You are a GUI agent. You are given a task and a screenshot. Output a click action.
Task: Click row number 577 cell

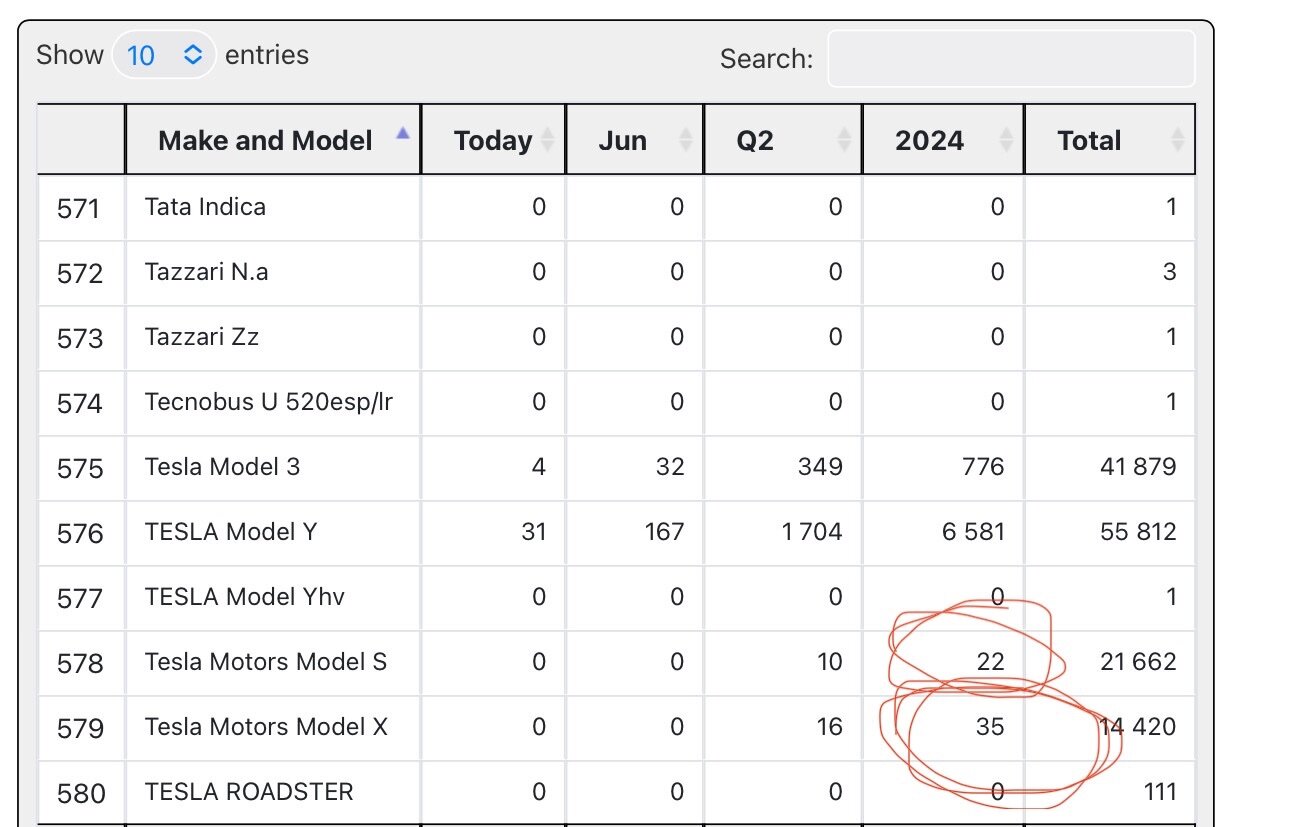pyautogui.click(x=80, y=598)
